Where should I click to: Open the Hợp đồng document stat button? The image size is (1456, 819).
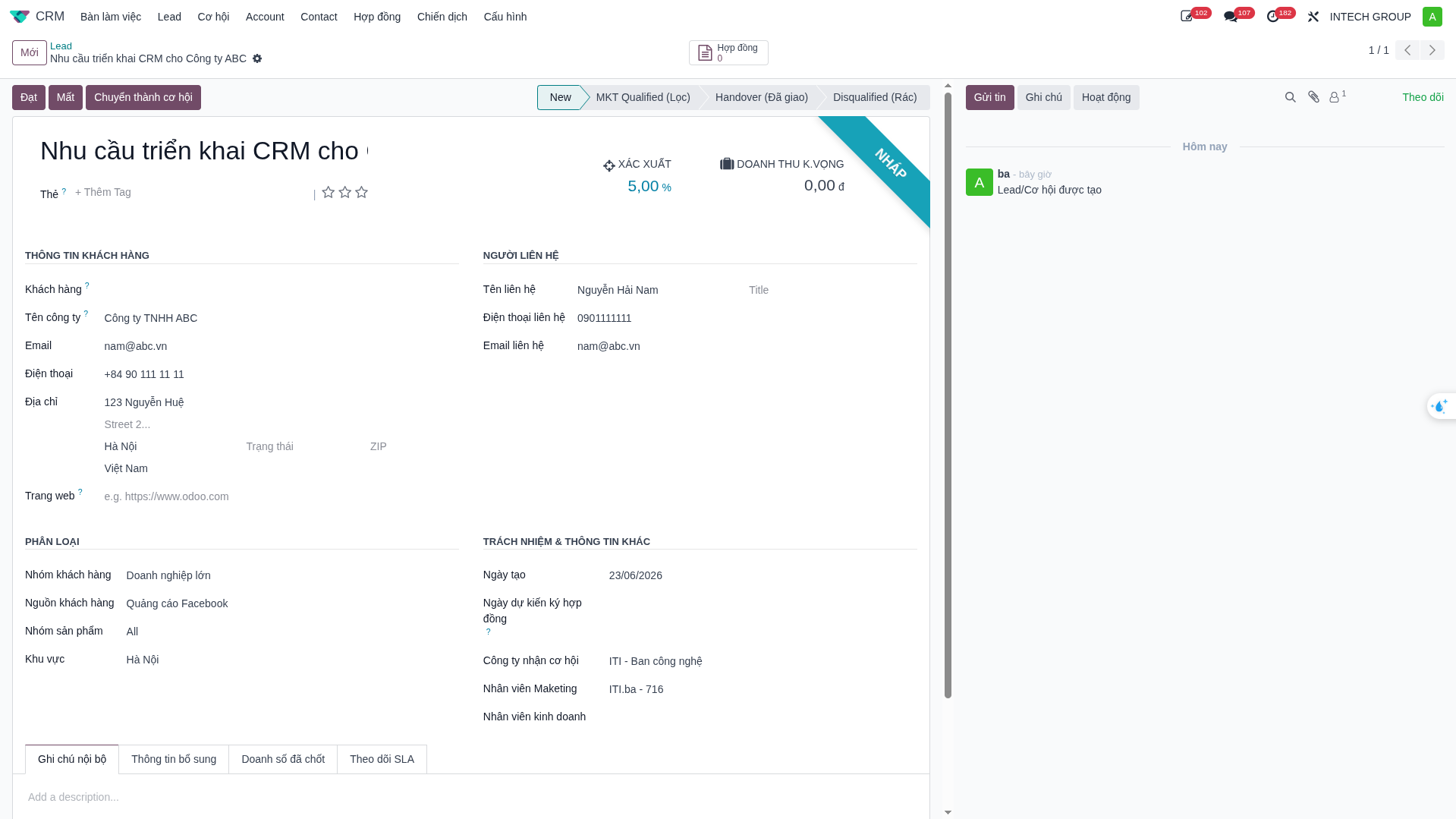click(728, 52)
